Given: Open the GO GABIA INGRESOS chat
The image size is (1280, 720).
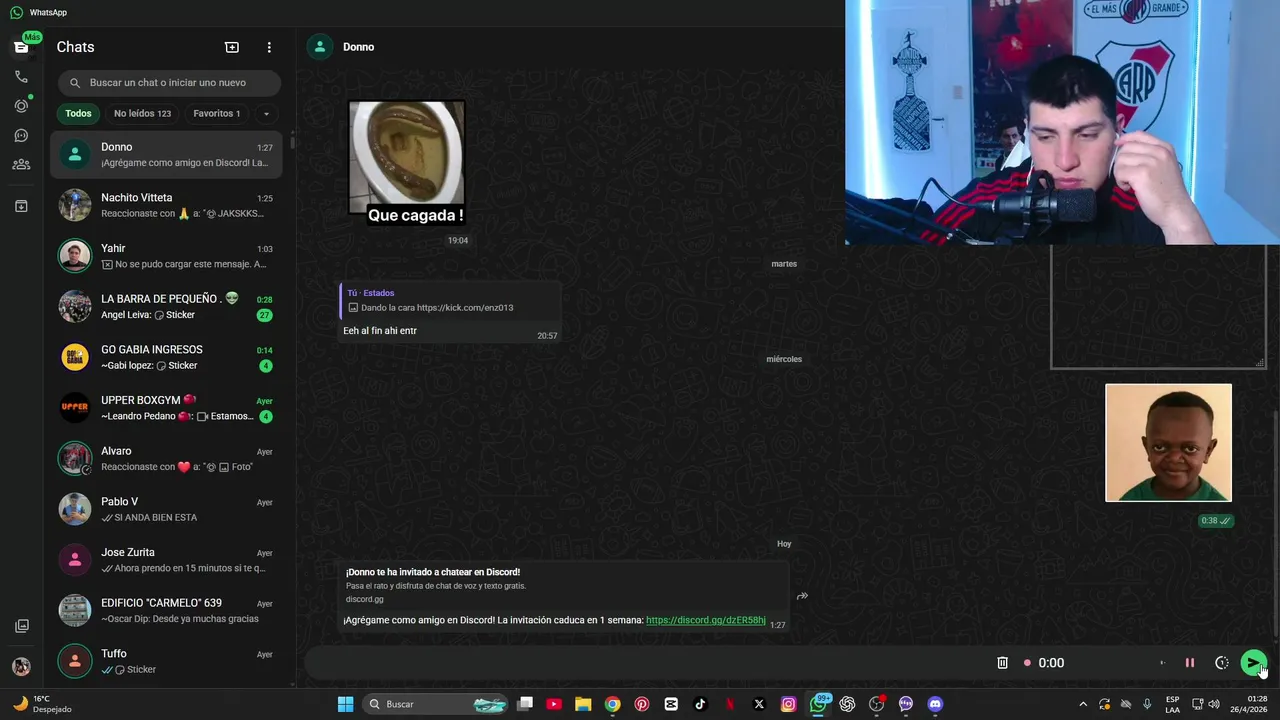Looking at the screenshot, I should (x=166, y=357).
